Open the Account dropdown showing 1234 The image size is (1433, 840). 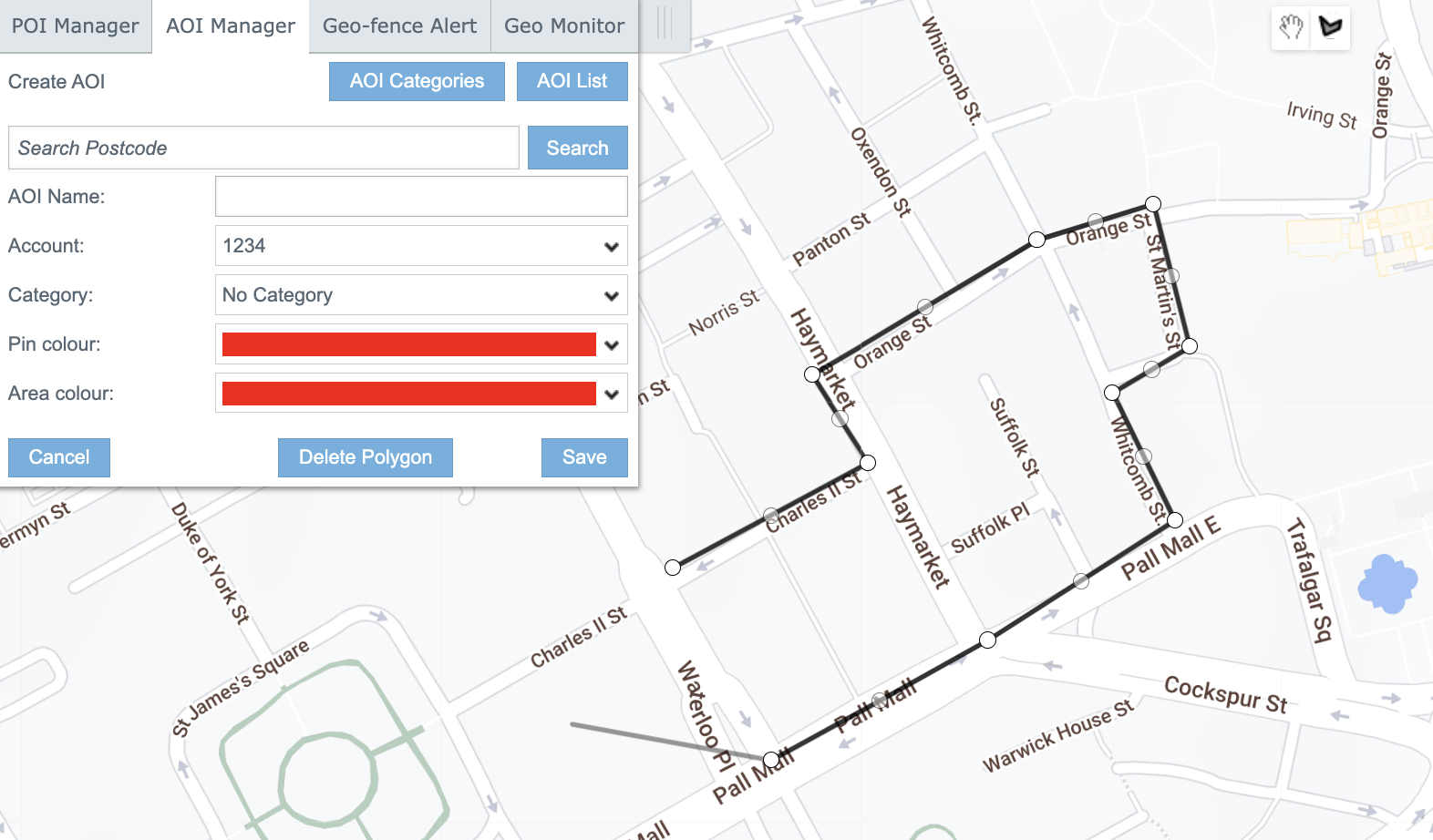[x=421, y=246]
